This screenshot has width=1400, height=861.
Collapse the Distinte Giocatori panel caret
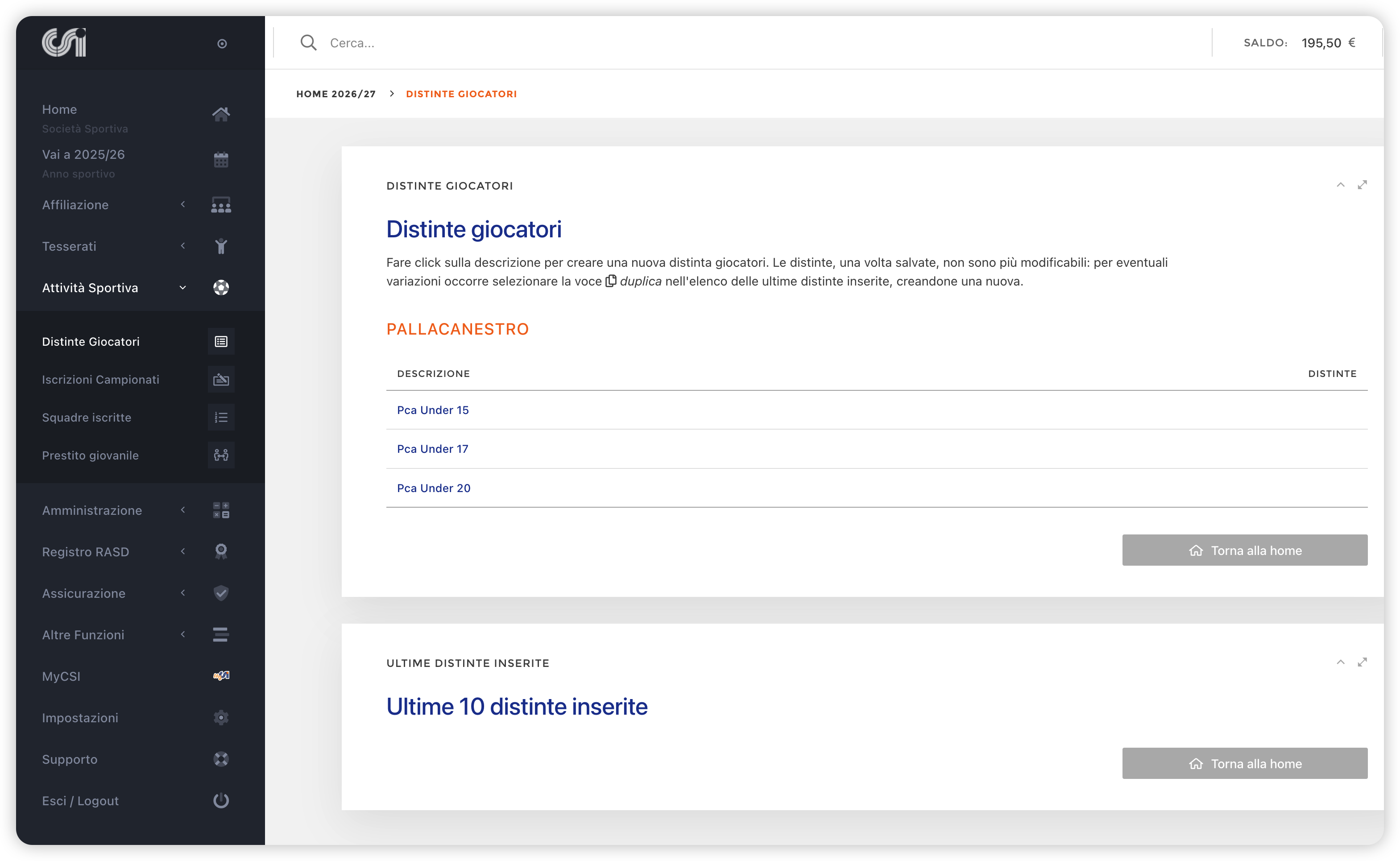tap(1340, 185)
